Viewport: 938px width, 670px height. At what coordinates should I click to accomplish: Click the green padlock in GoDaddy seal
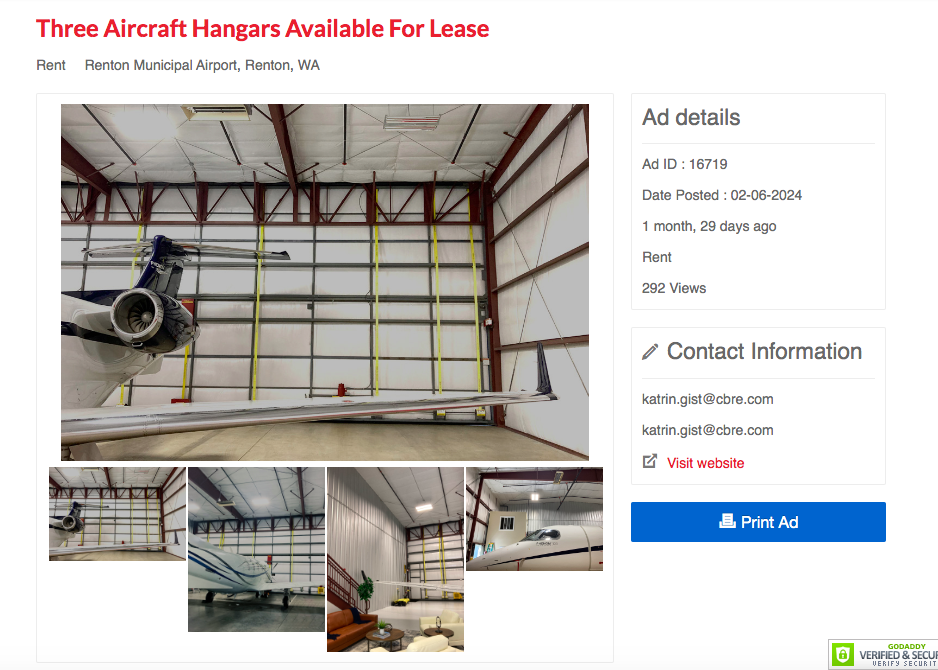tap(843, 654)
